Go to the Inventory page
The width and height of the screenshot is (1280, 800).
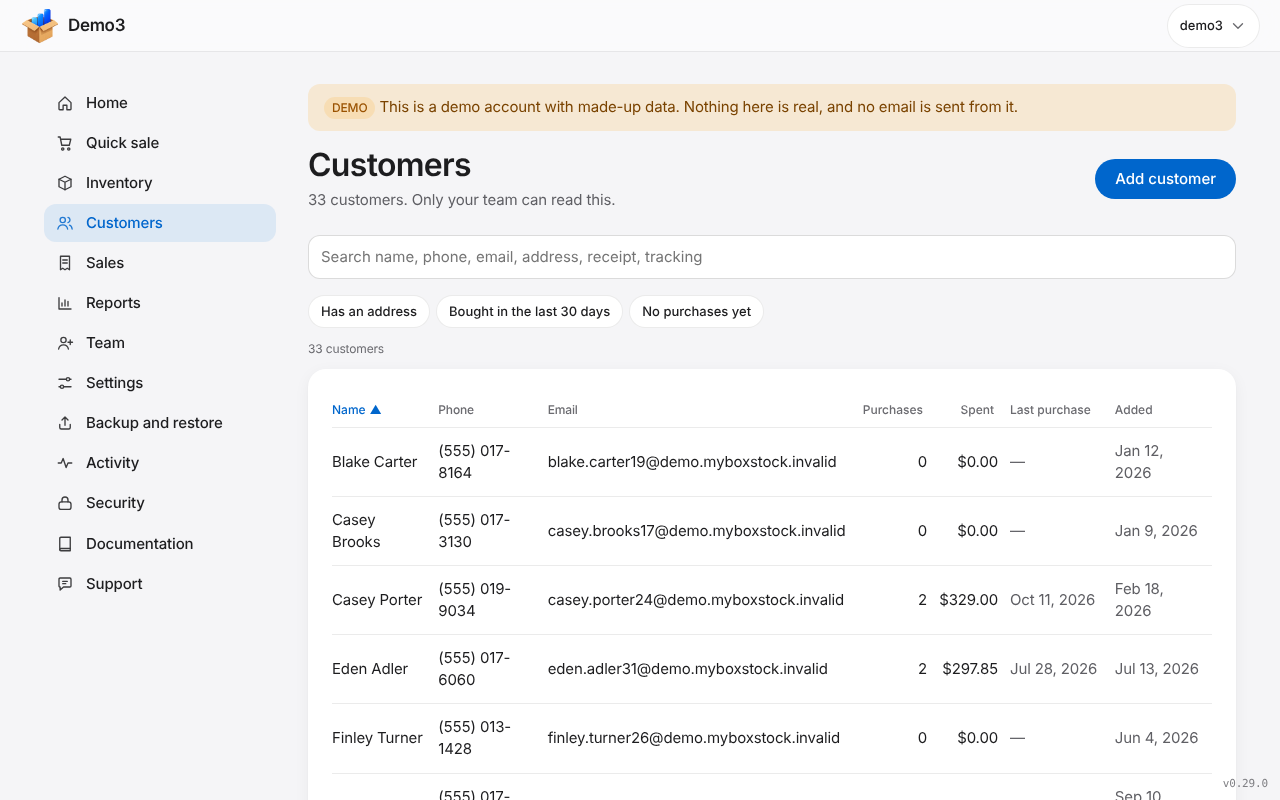[160, 183]
